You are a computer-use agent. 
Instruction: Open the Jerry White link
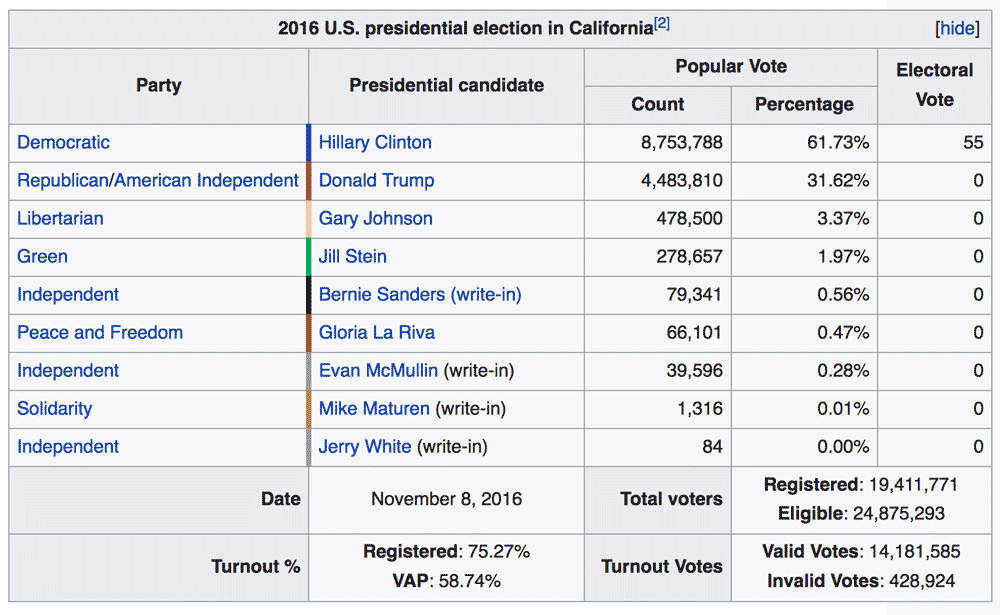[x=364, y=447]
